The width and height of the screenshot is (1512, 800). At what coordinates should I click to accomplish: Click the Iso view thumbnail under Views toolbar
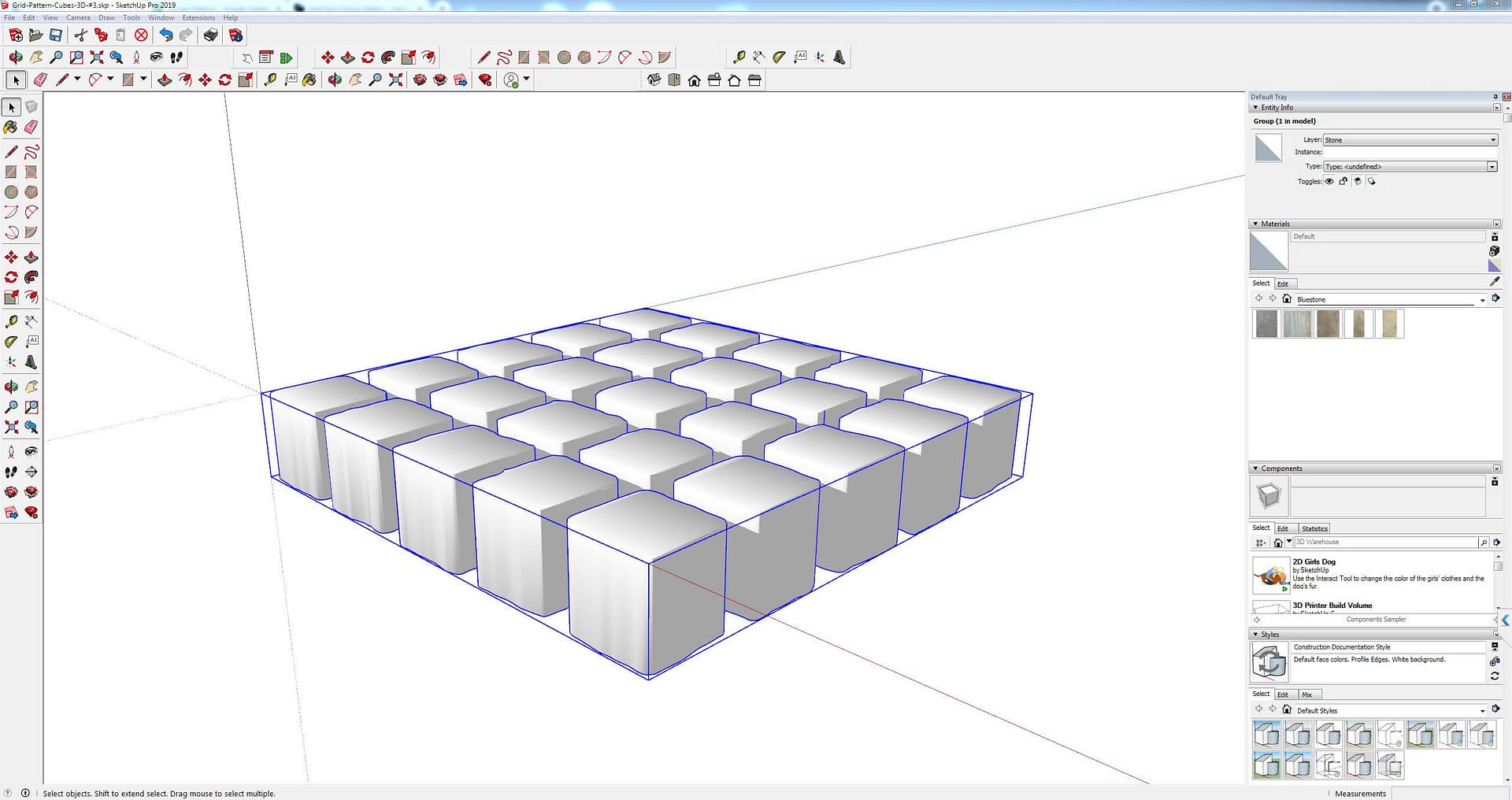[x=654, y=80]
